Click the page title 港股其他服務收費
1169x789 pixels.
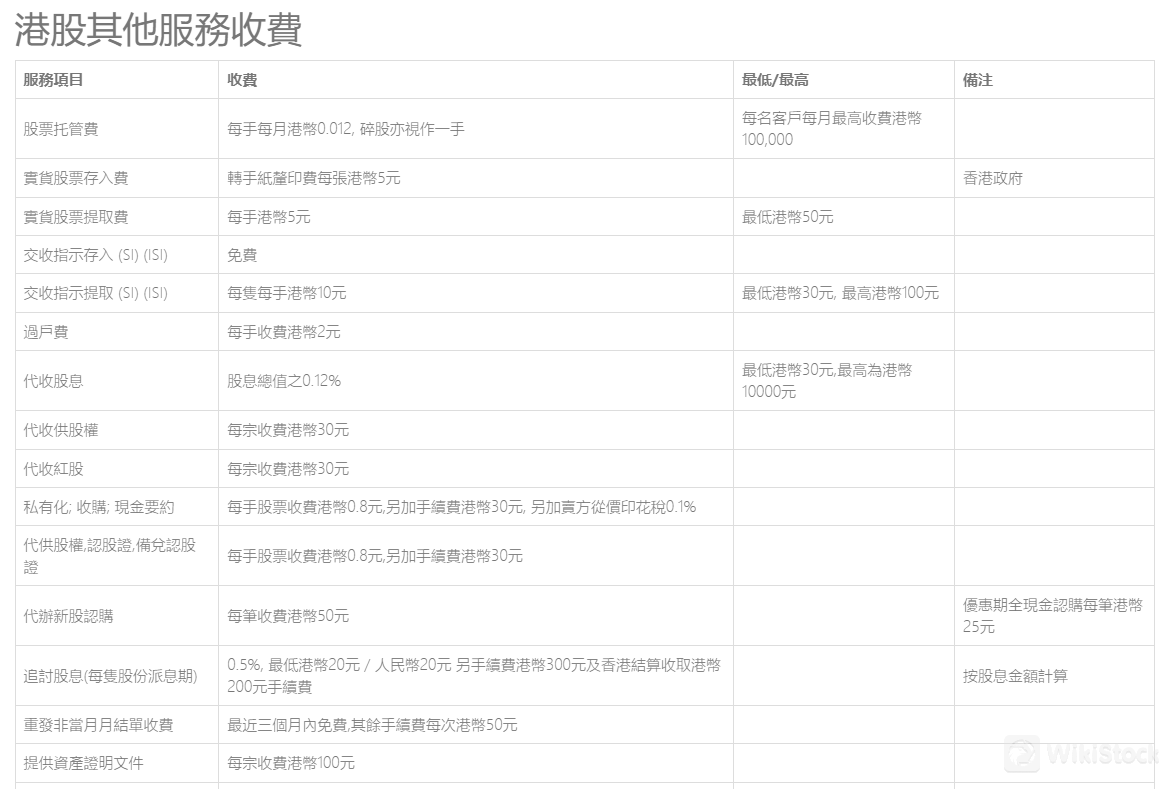click(x=158, y=30)
